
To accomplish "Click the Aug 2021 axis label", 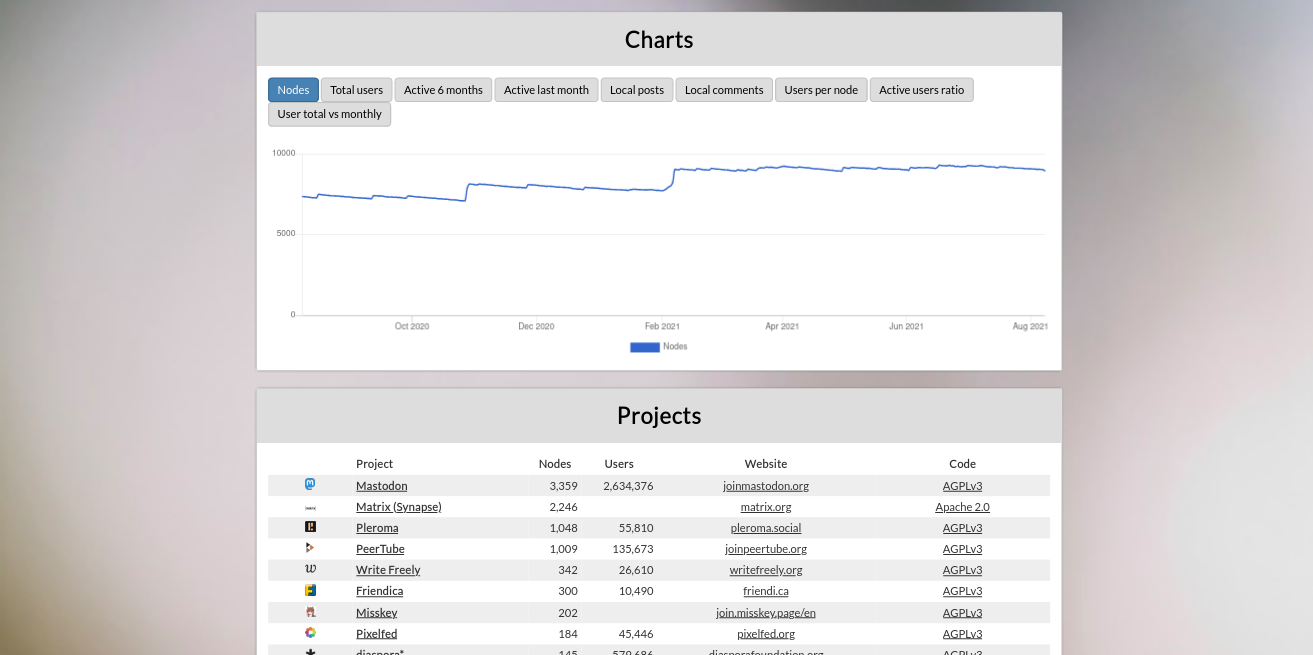I will coord(1030,326).
